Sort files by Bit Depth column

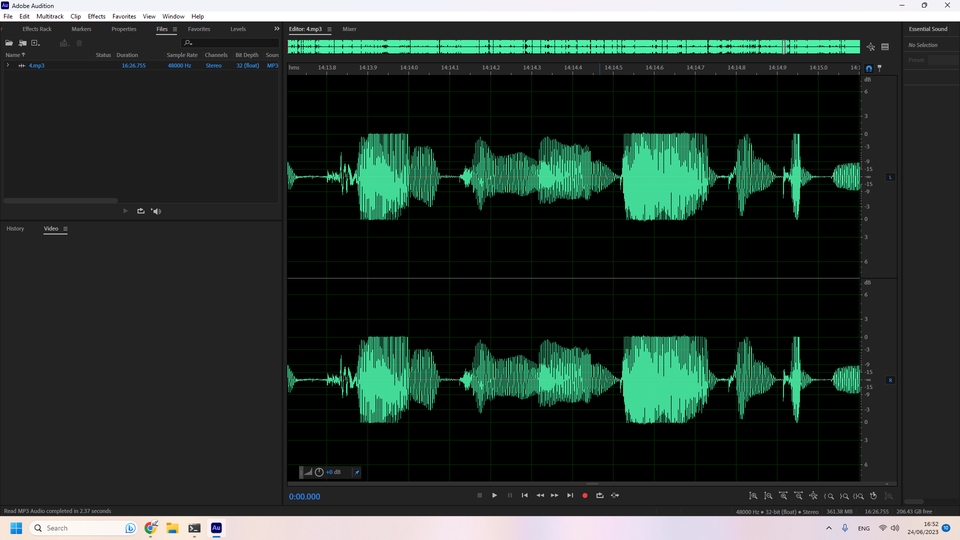coord(247,54)
